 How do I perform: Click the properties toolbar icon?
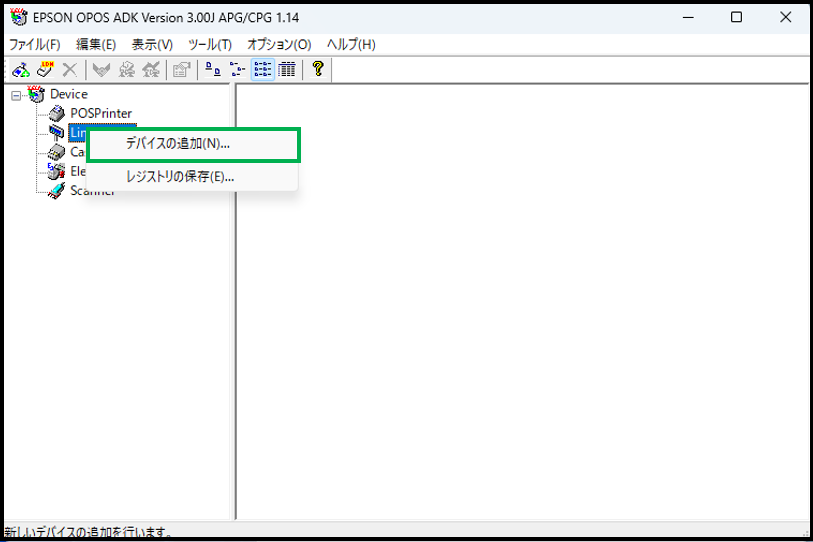click(181, 69)
